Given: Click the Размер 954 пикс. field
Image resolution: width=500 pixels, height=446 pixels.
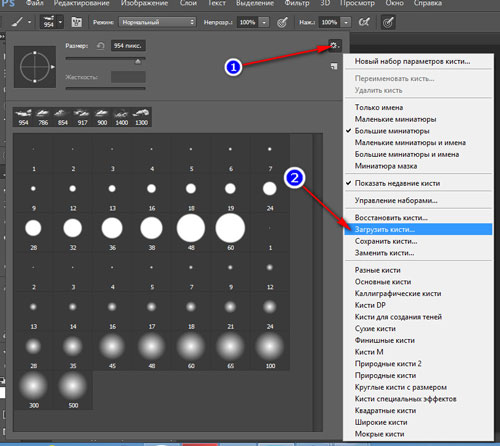Looking at the screenshot, I should 128,46.
